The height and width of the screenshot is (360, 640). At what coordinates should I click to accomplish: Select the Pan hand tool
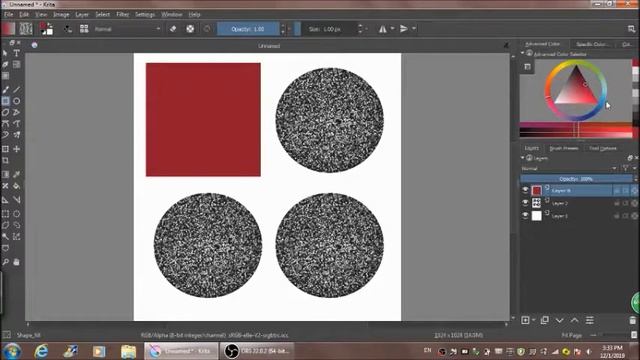(16, 262)
